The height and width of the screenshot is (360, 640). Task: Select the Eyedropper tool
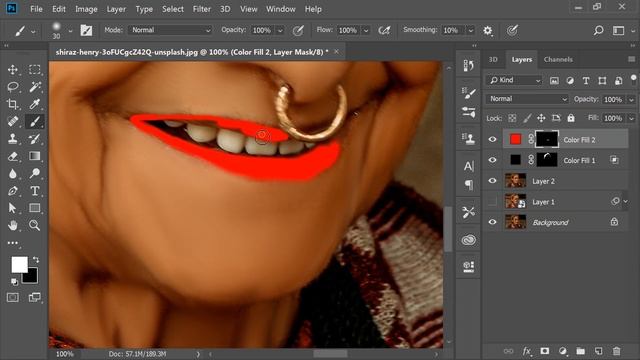(35, 104)
